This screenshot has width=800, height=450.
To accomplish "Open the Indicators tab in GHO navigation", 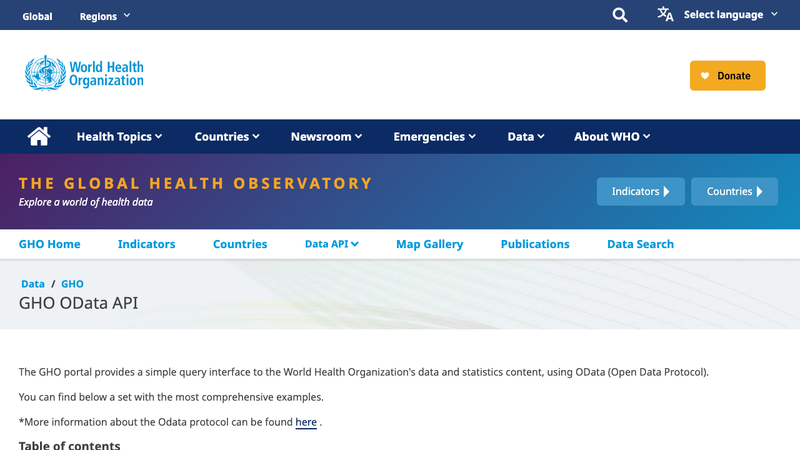I will (146, 244).
